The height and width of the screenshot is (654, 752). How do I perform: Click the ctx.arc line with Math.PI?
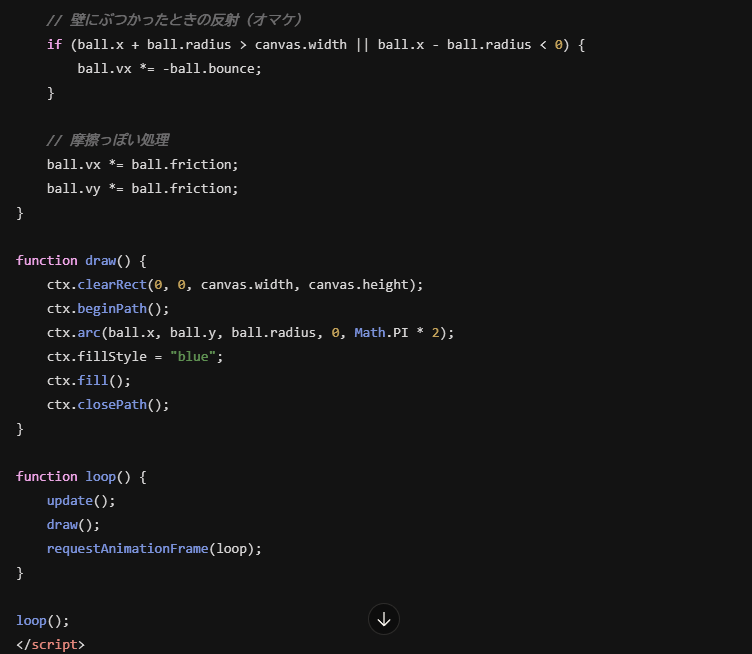(250, 332)
